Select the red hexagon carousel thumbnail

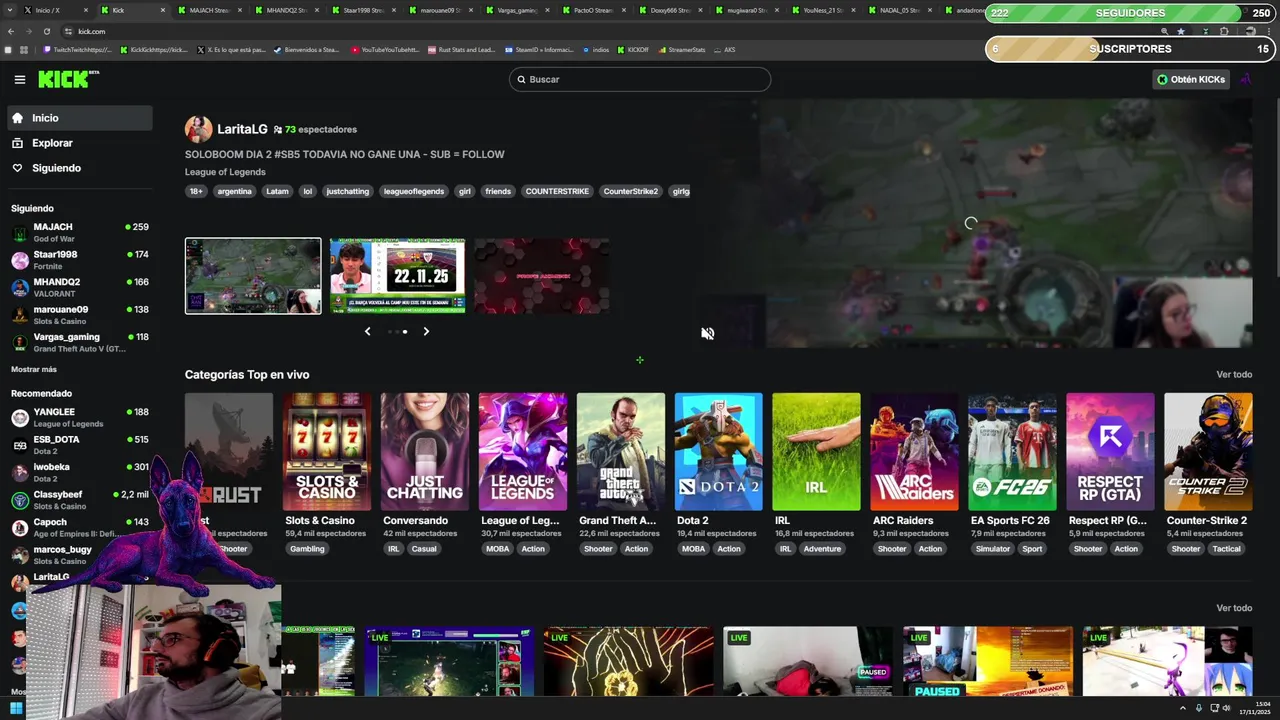(x=542, y=276)
